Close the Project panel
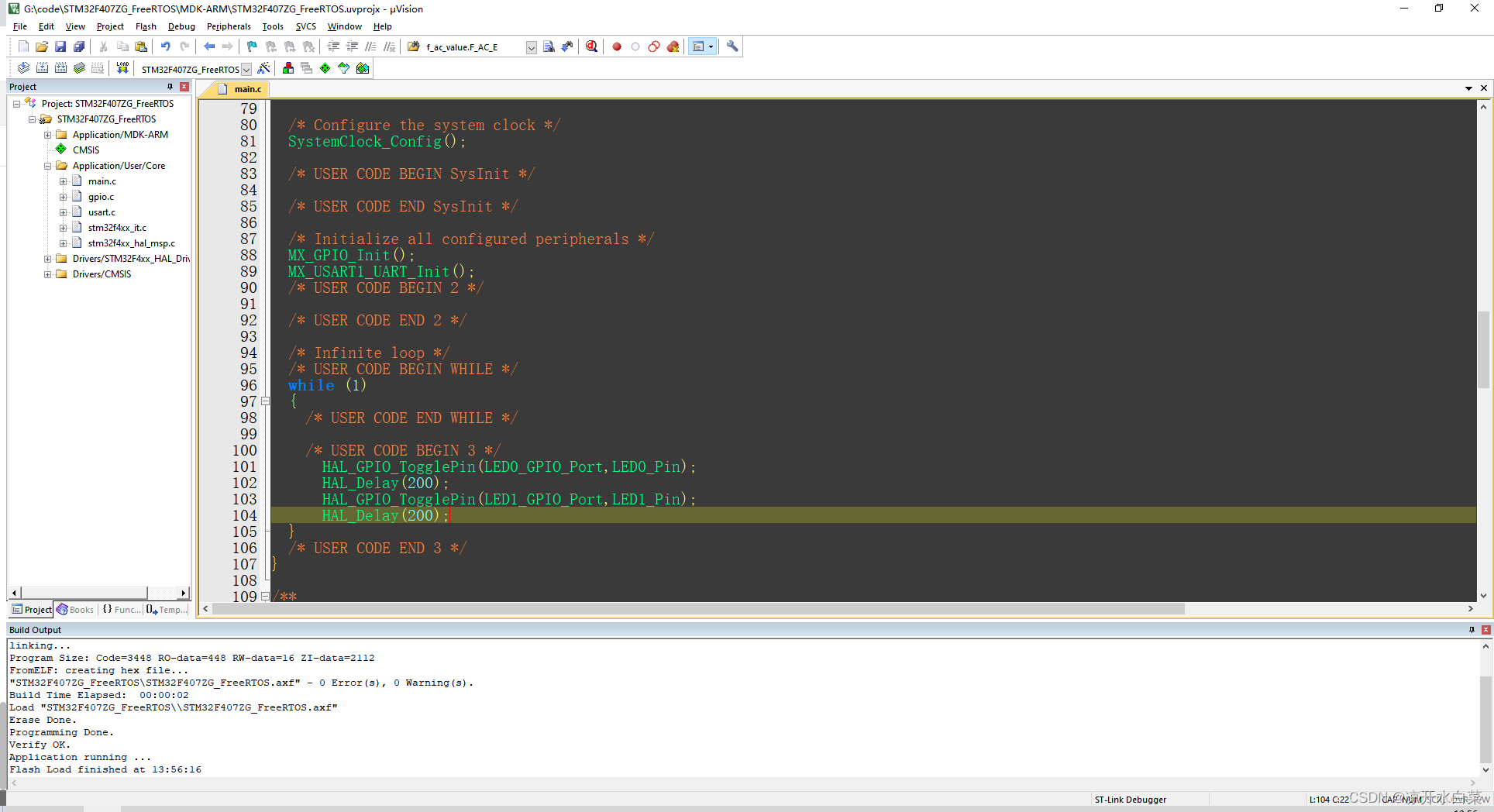This screenshot has height=812, width=1494. click(x=184, y=87)
